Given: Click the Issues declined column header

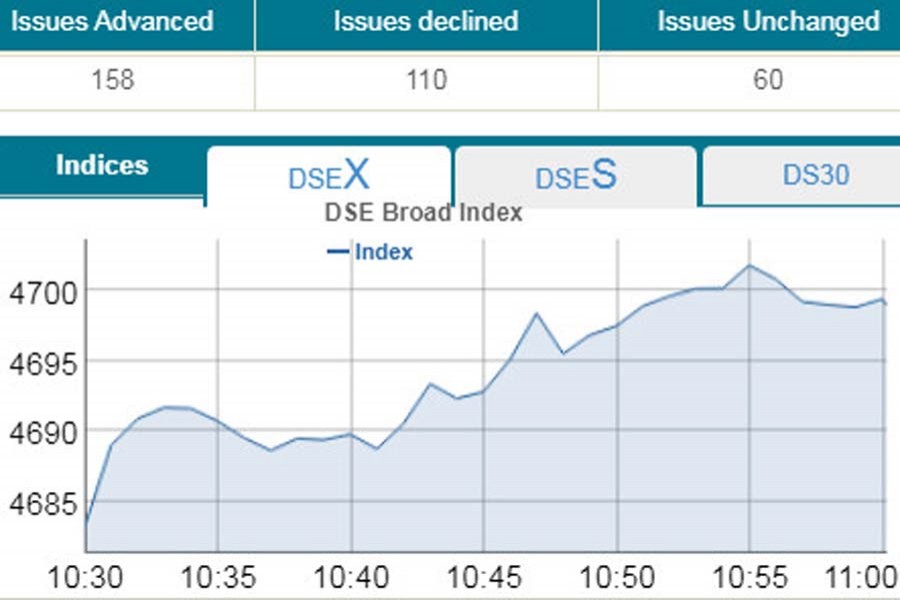Looking at the screenshot, I should (x=426, y=21).
